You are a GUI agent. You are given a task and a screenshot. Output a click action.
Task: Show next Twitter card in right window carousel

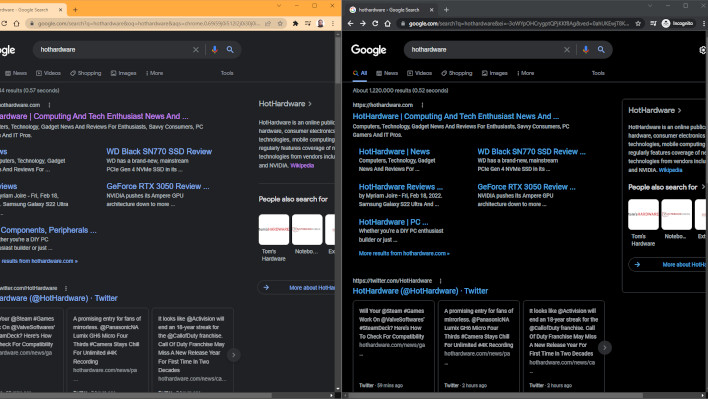point(605,347)
